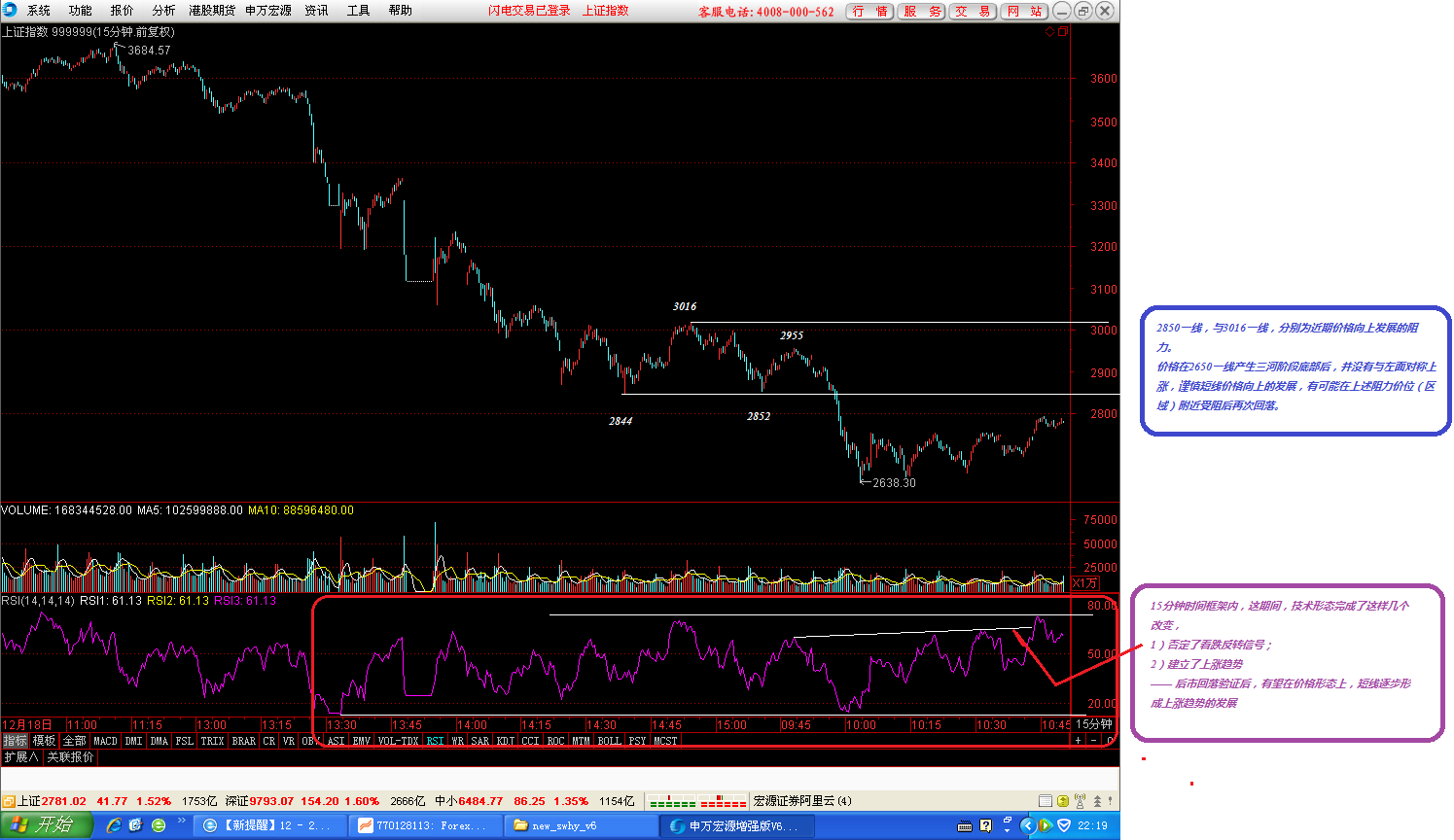The image size is (1454, 840).
Task: Click the 15分钟 period selector
Action: pyautogui.click(x=1094, y=724)
